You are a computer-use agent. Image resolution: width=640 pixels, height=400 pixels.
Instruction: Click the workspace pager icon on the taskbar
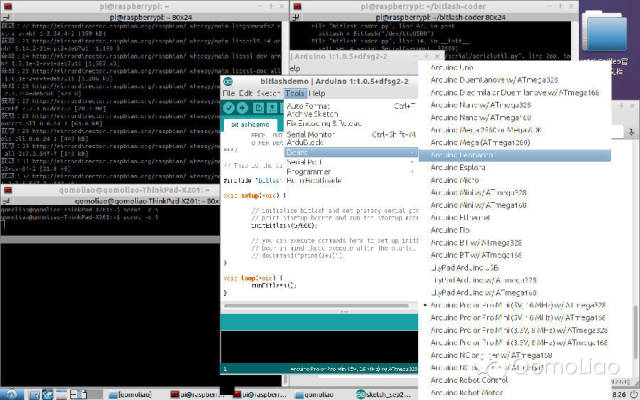78,394
